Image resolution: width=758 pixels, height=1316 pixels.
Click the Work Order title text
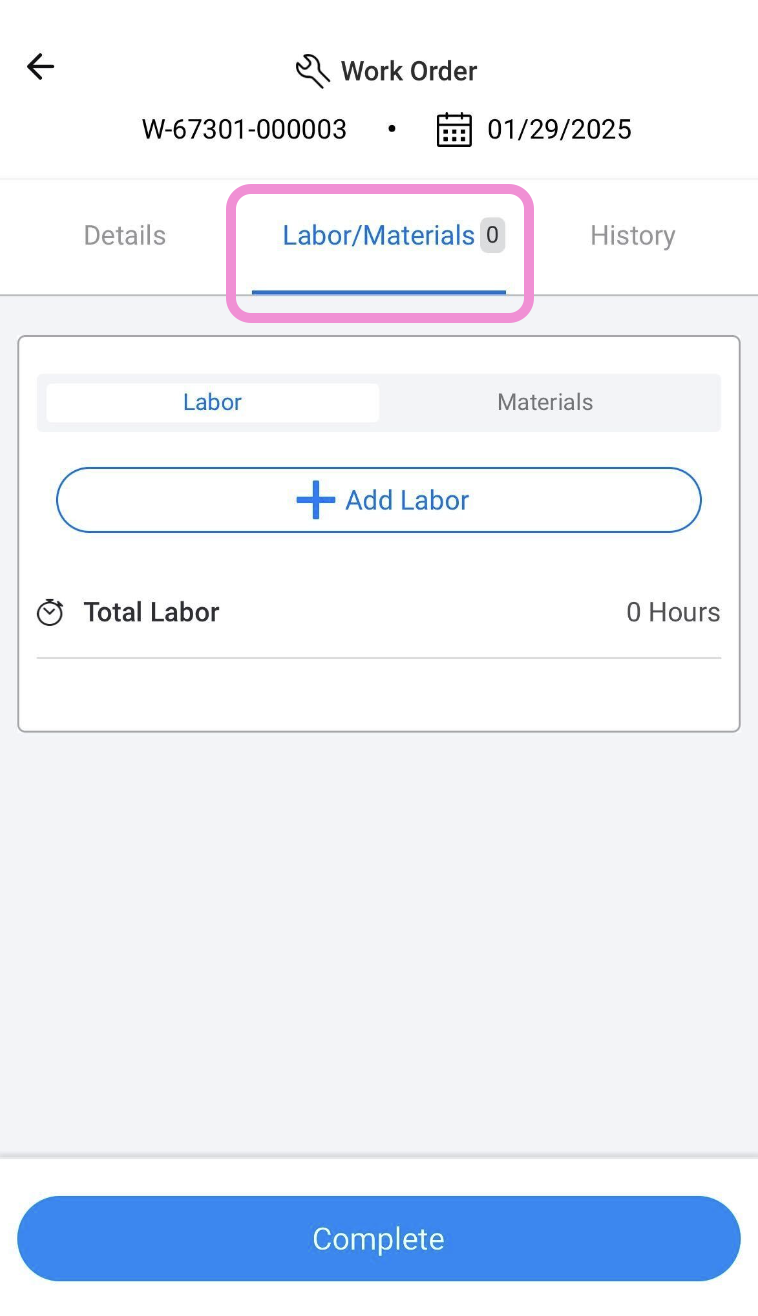pos(409,71)
